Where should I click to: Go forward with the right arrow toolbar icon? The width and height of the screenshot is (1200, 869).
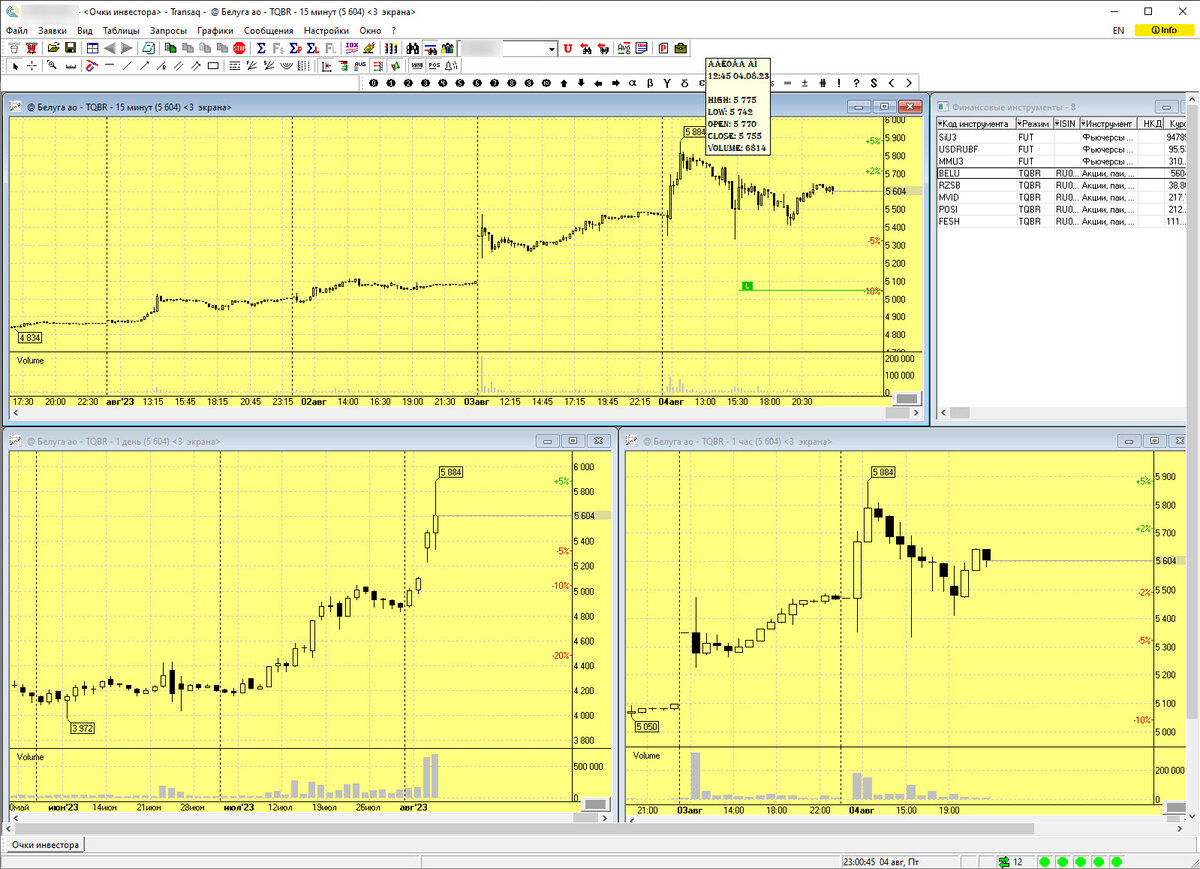point(126,48)
